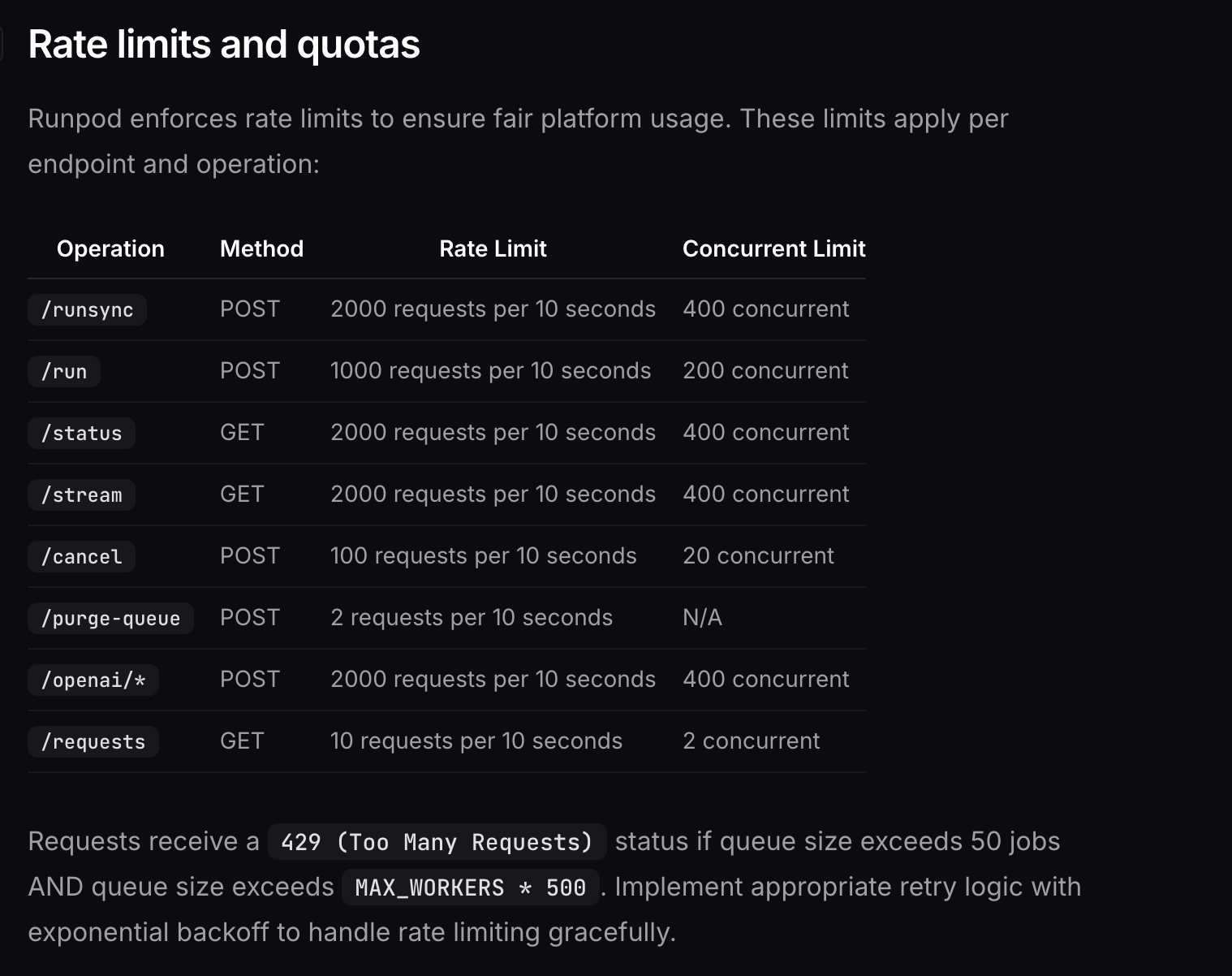Click the /status operation code label
The image size is (1232, 976).
click(81, 434)
